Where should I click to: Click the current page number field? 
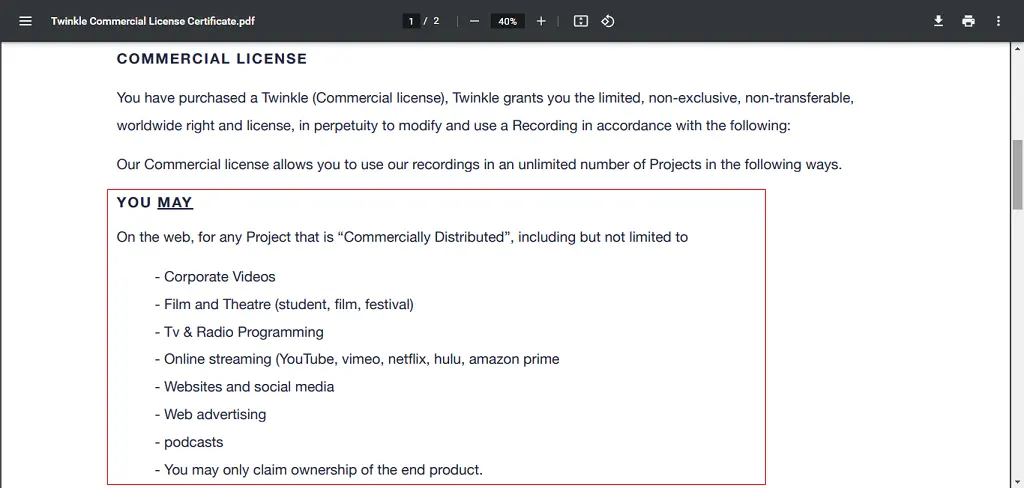(x=411, y=21)
